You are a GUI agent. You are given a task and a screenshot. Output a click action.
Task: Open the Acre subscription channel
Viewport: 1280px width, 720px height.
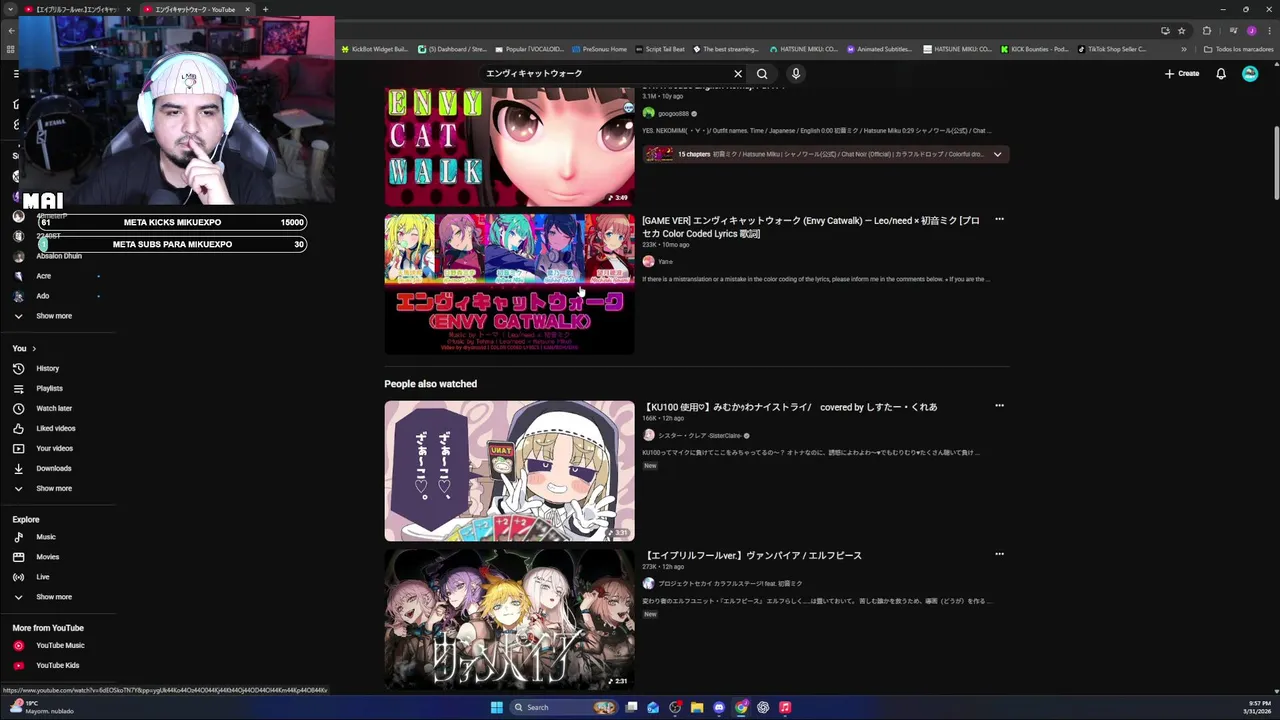[x=44, y=276]
